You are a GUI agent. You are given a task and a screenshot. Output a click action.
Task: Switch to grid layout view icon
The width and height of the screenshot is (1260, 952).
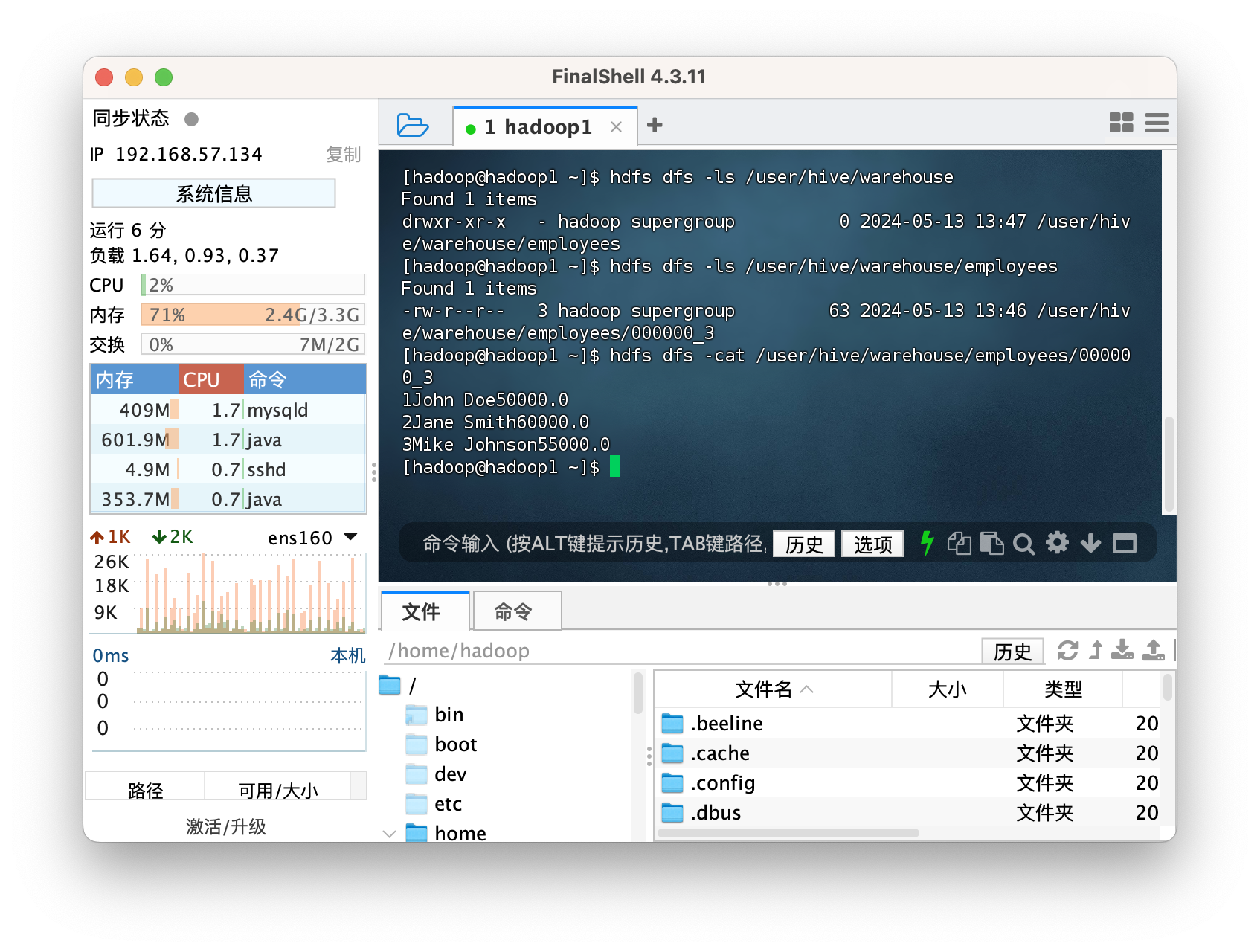[x=1121, y=123]
